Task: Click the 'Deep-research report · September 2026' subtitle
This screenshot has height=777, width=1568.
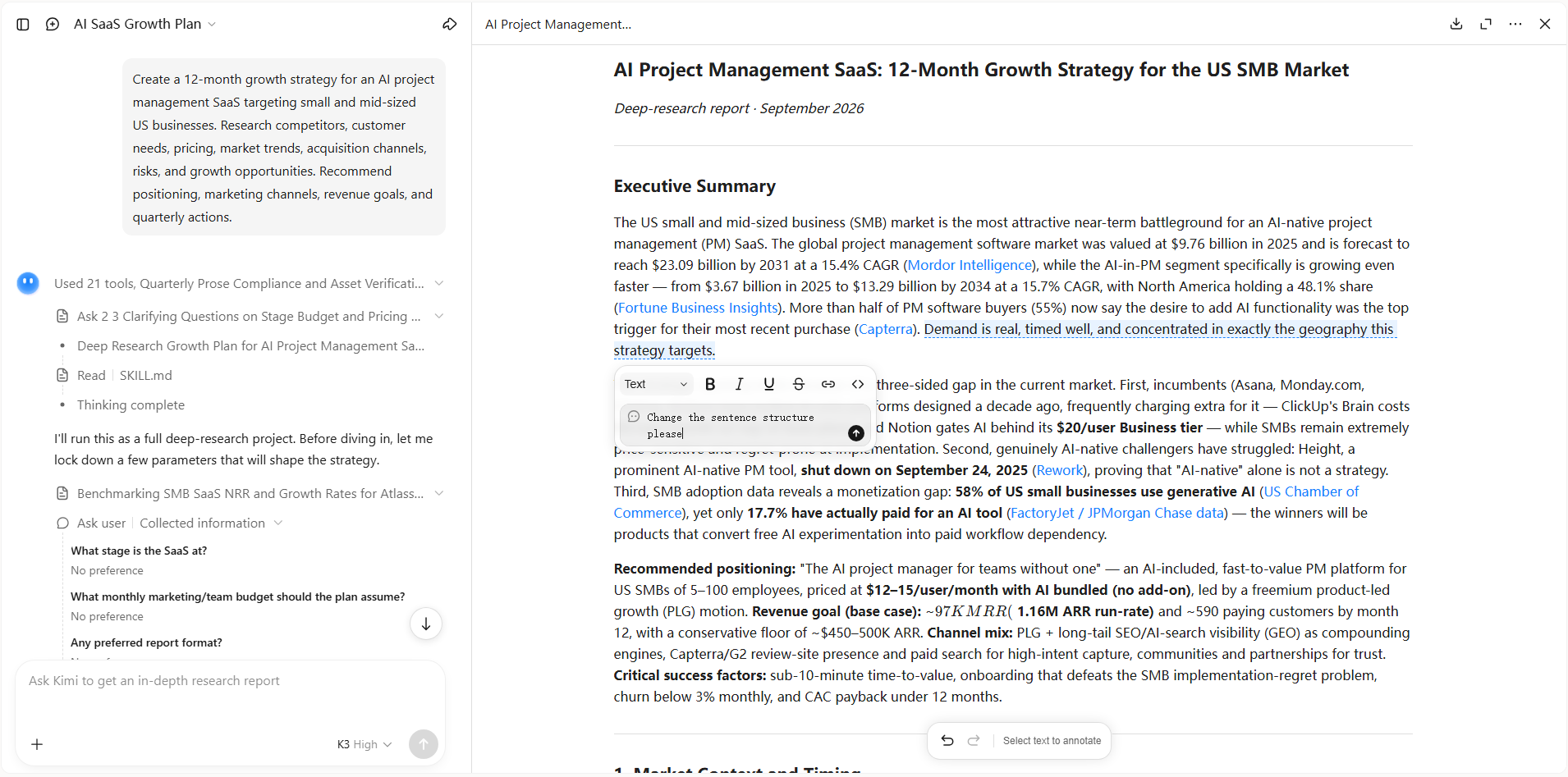Action: coord(739,108)
